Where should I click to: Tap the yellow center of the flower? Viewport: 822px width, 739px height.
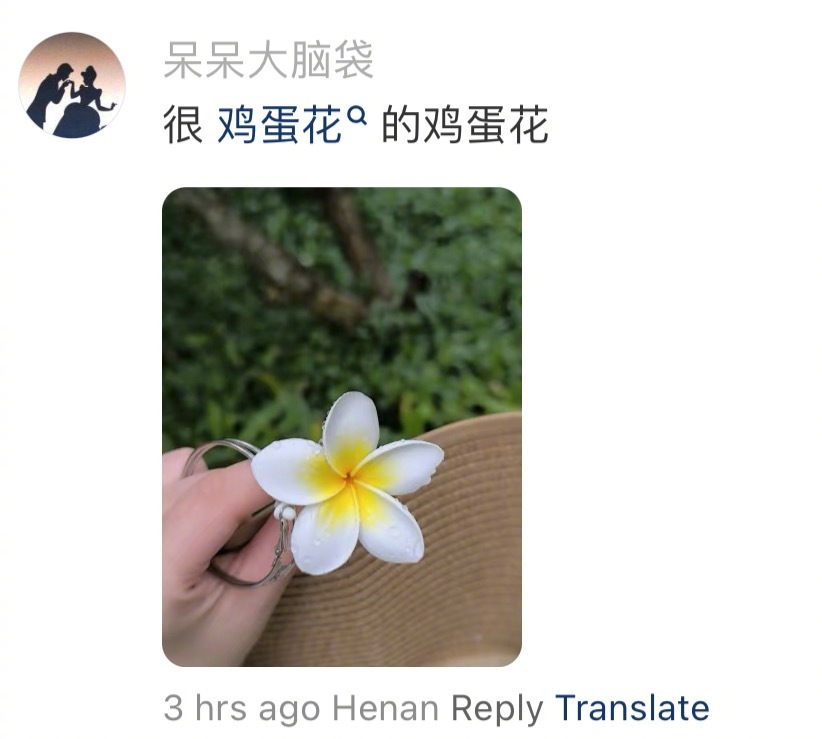(x=349, y=477)
